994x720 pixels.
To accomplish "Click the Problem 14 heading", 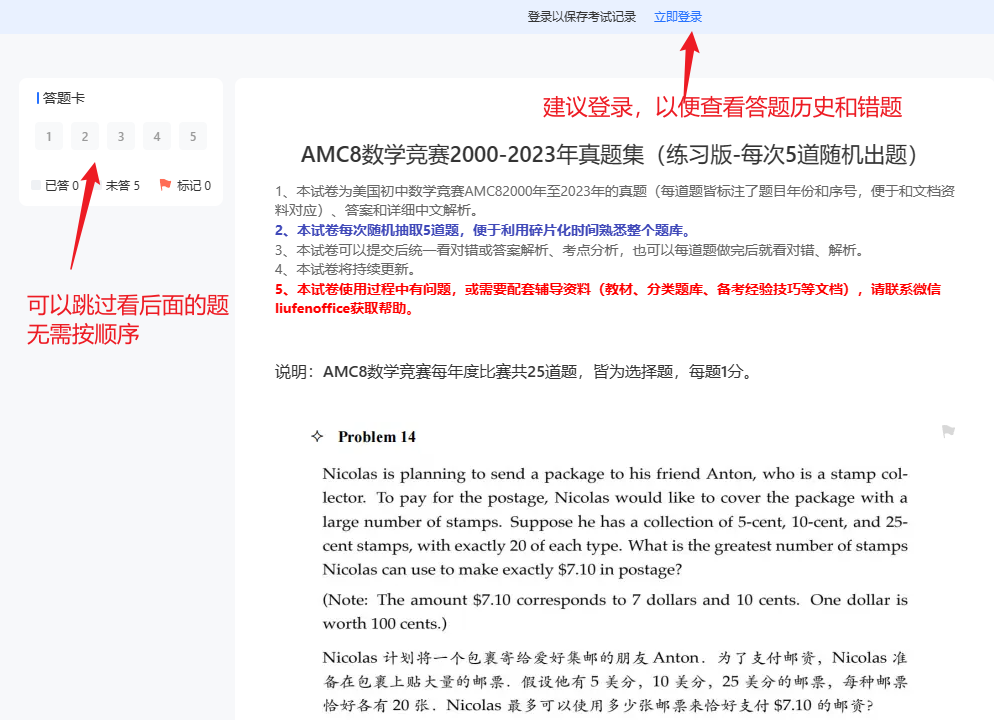I will (x=377, y=437).
